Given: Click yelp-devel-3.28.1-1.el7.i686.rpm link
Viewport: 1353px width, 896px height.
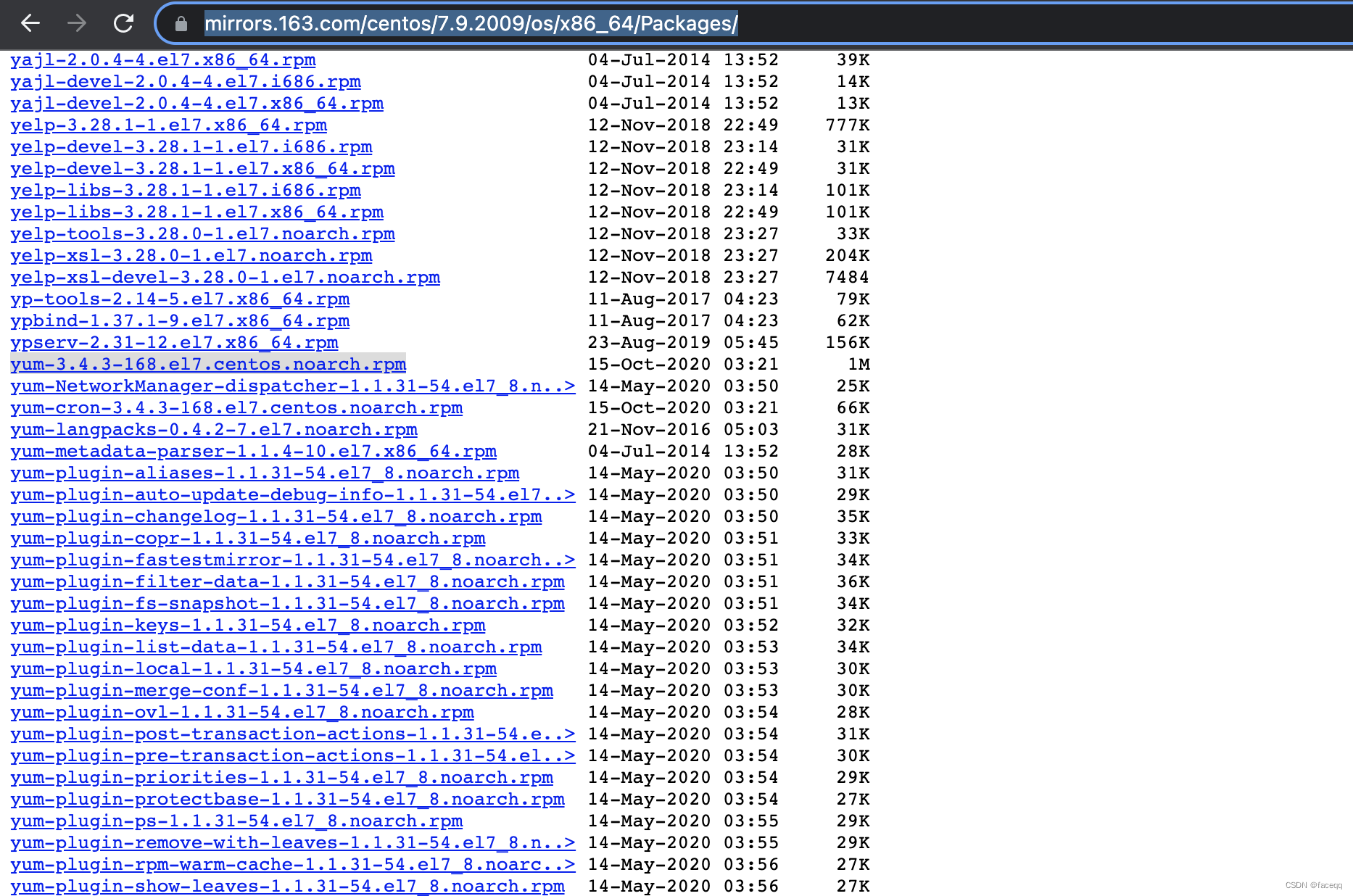Looking at the screenshot, I should coord(191,147).
